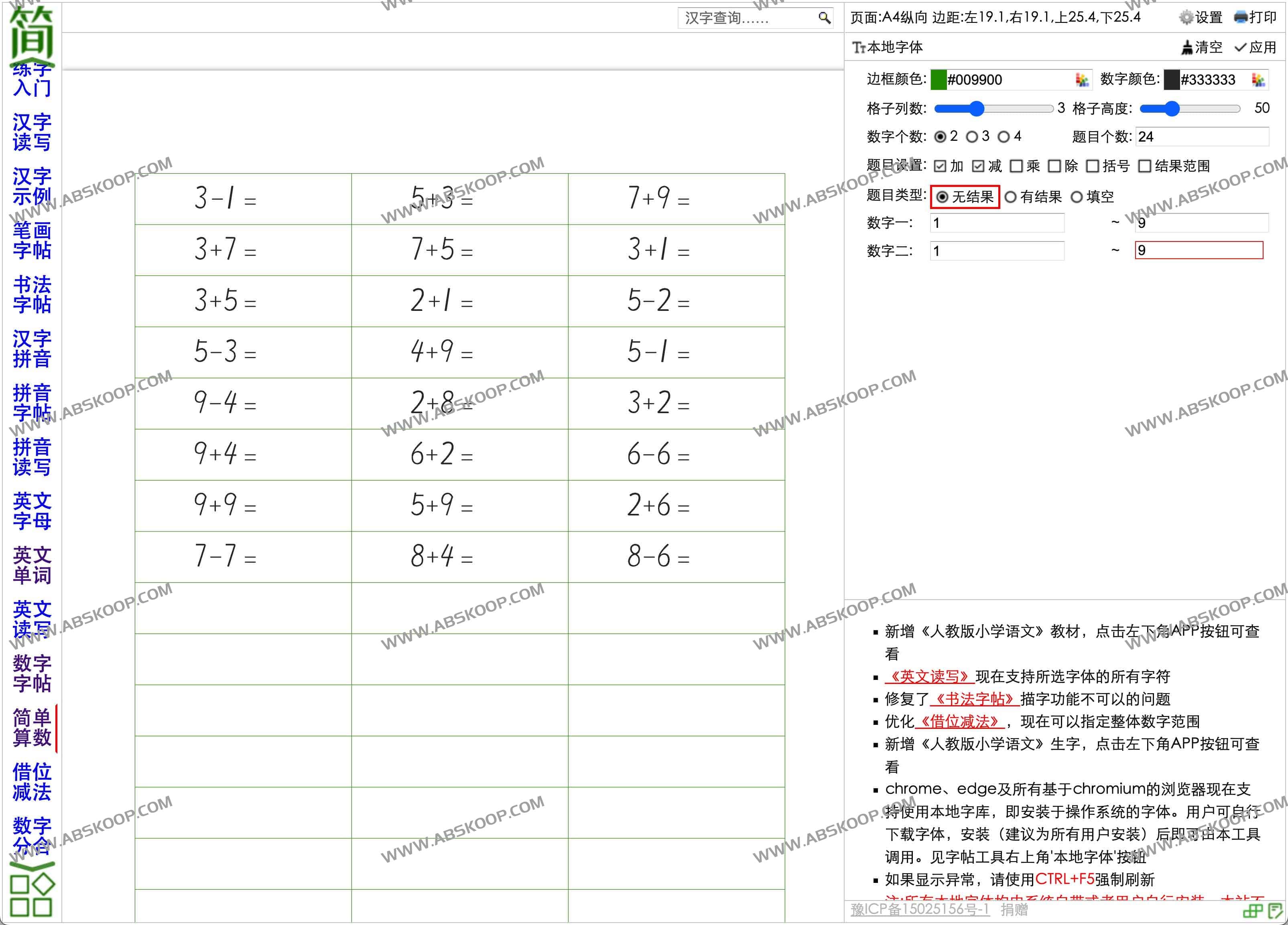Apply changes via the 应用 checkmark icon
Viewport: 1288px width, 925px height.
1241,47
